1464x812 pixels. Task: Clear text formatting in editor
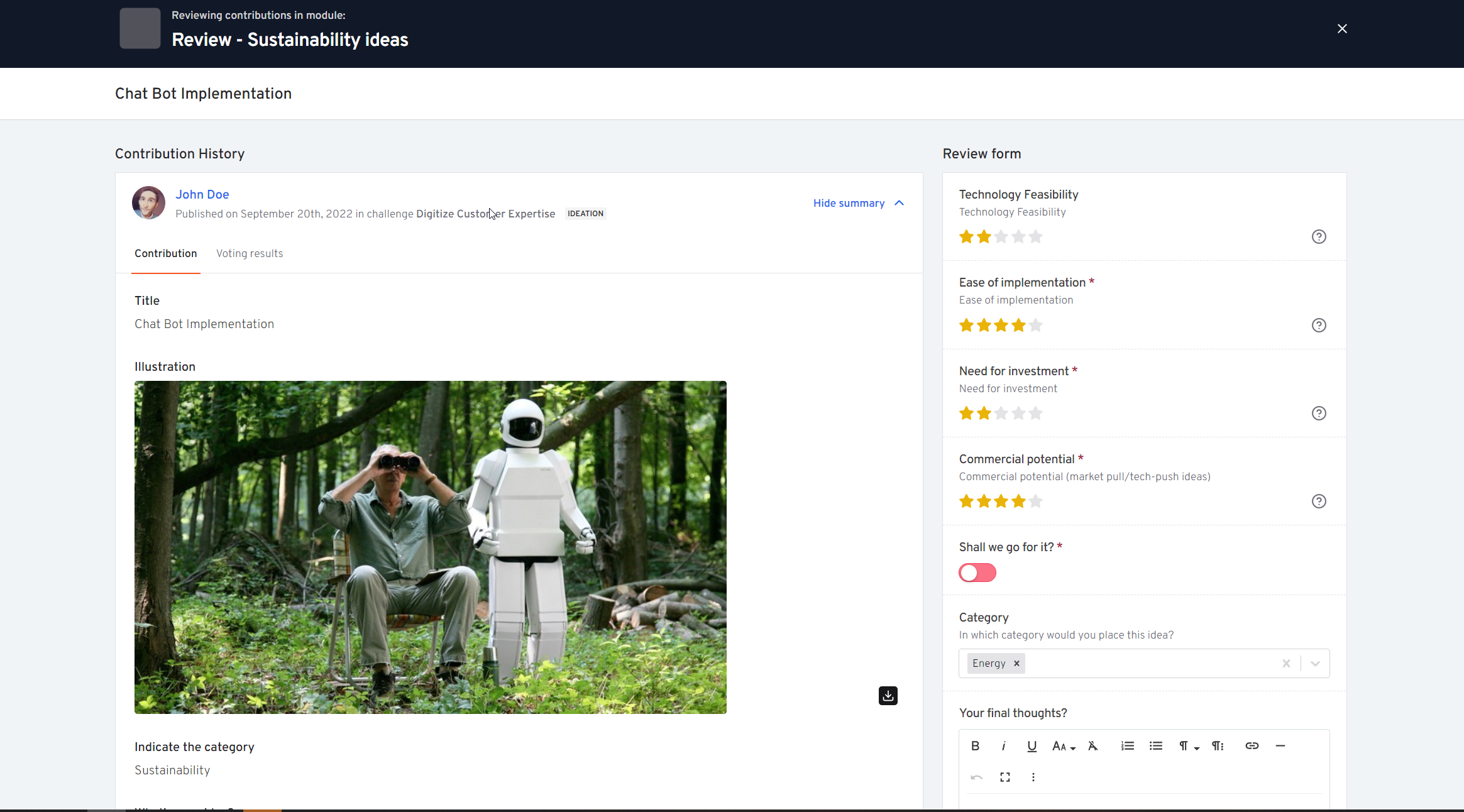1092,746
